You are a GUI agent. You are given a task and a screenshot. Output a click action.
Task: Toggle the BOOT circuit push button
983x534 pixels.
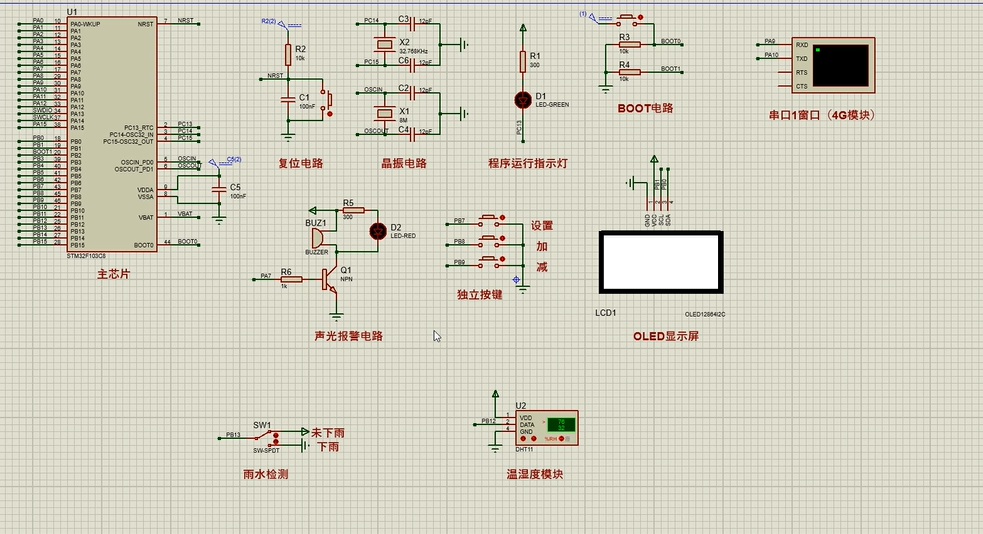coord(628,19)
